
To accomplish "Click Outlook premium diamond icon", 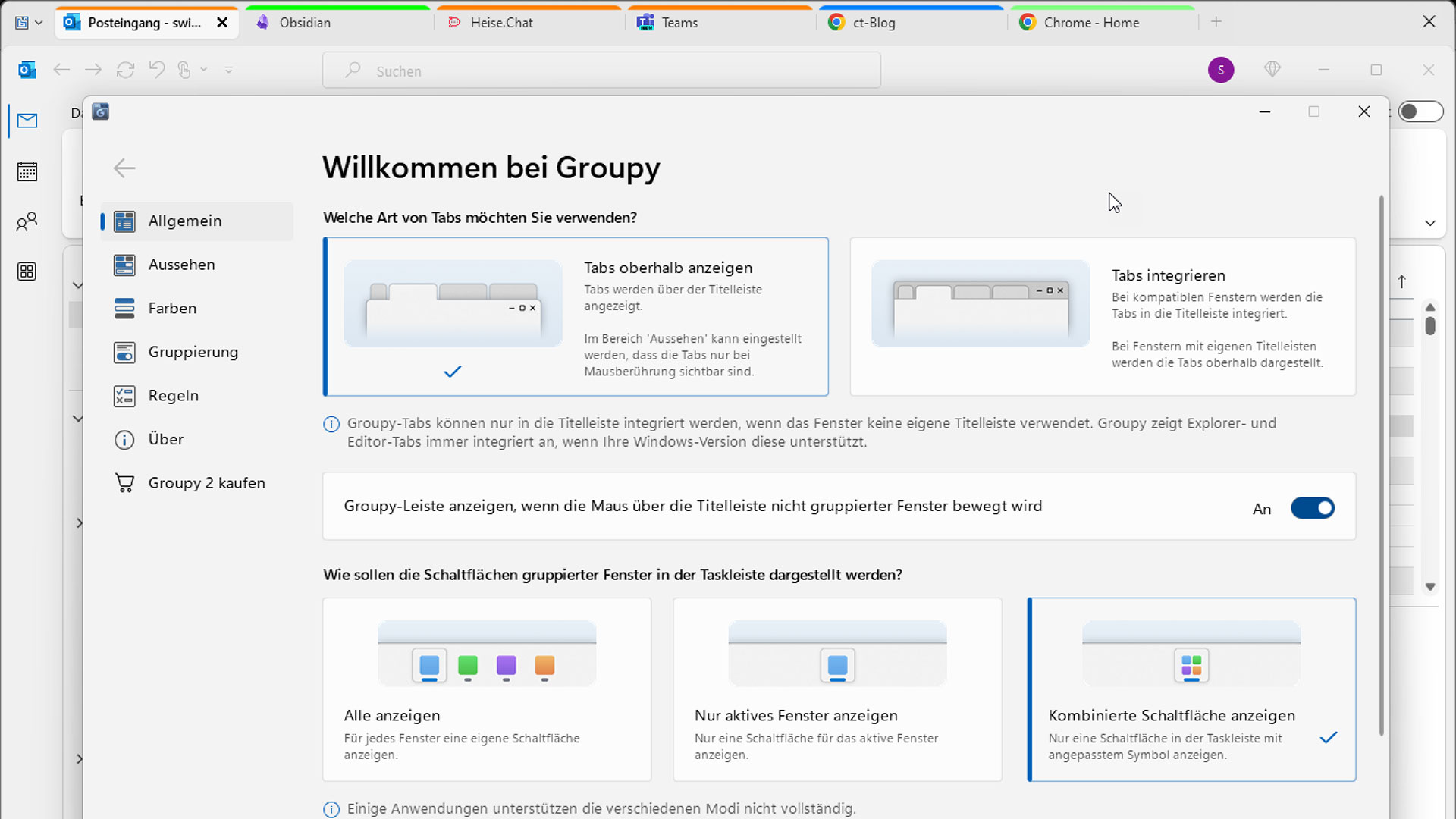I will point(1272,70).
